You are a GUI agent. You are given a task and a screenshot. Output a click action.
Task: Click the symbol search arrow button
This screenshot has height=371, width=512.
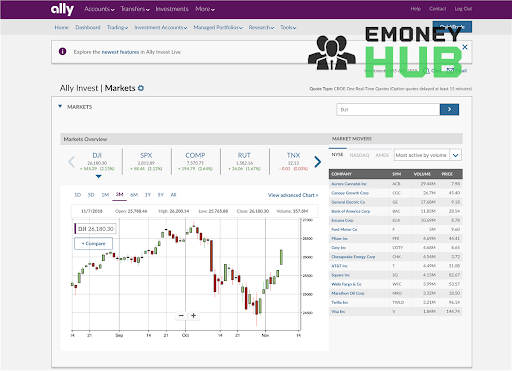coord(449,109)
